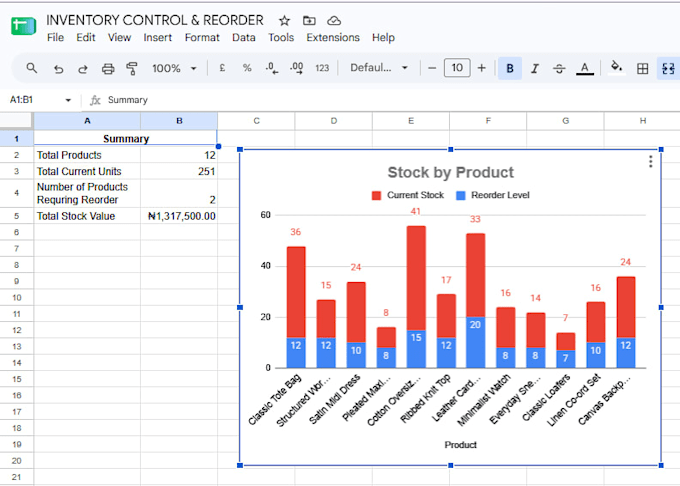Format as currency with pound icon
This screenshot has width=680, height=486.
222,68
